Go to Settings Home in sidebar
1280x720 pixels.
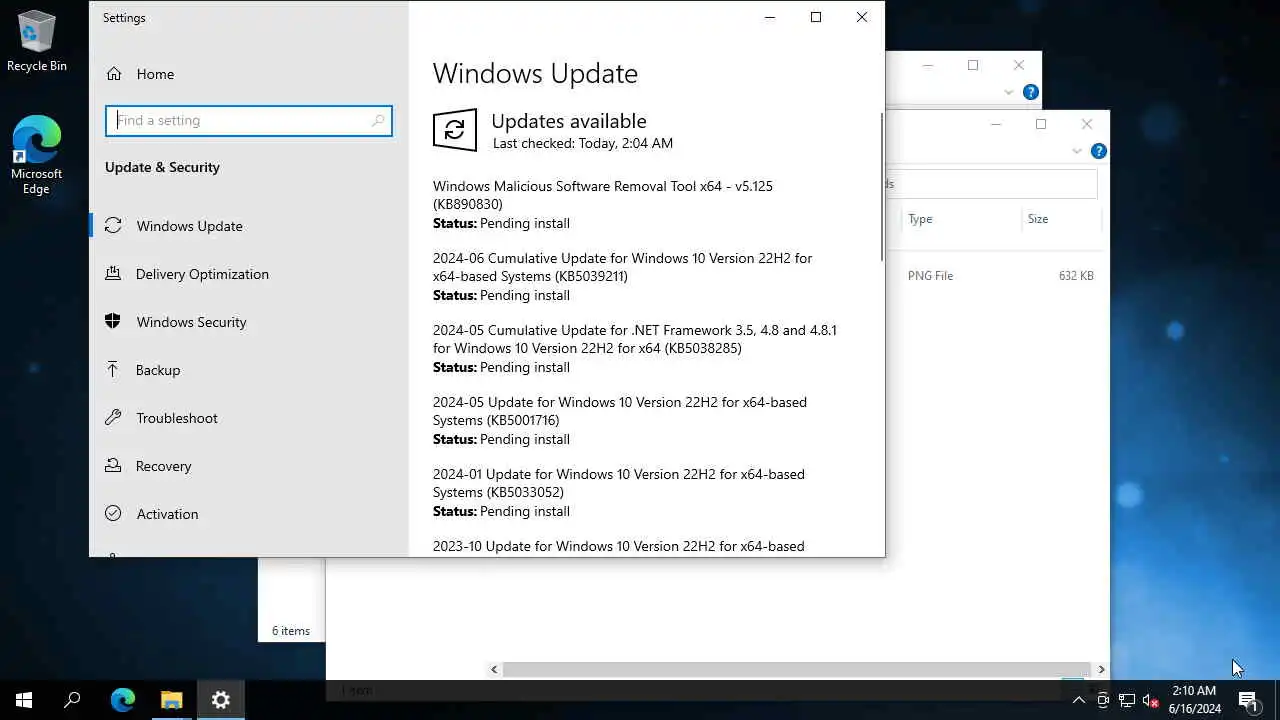point(140,74)
